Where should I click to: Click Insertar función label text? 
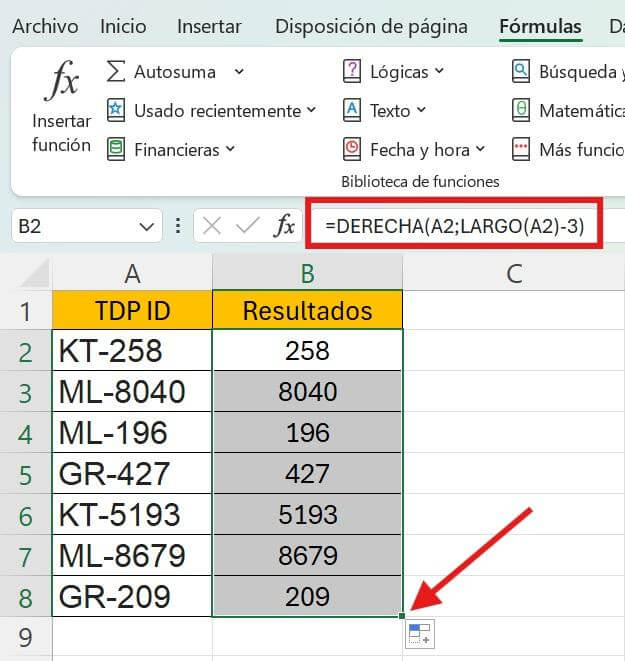(62, 133)
